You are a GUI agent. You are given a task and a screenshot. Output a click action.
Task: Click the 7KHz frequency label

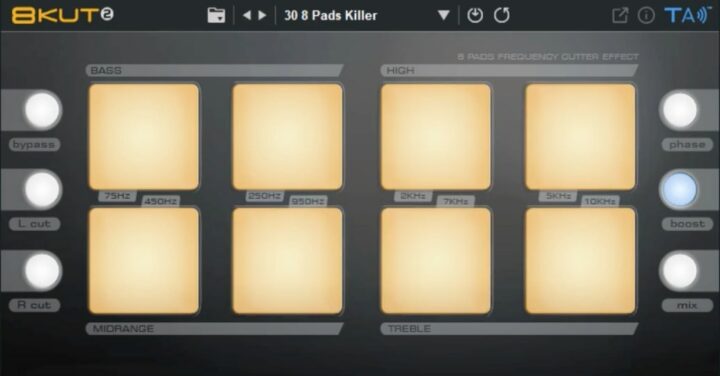456,201
